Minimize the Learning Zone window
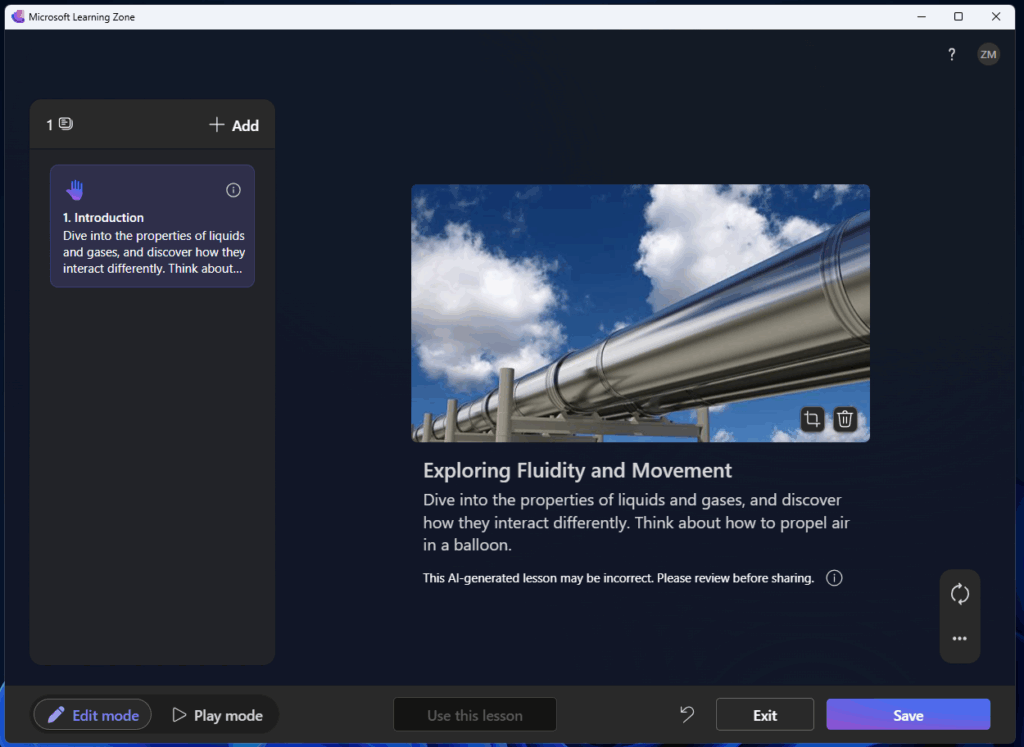Image resolution: width=1024 pixels, height=747 pixels. pos(921,17)
